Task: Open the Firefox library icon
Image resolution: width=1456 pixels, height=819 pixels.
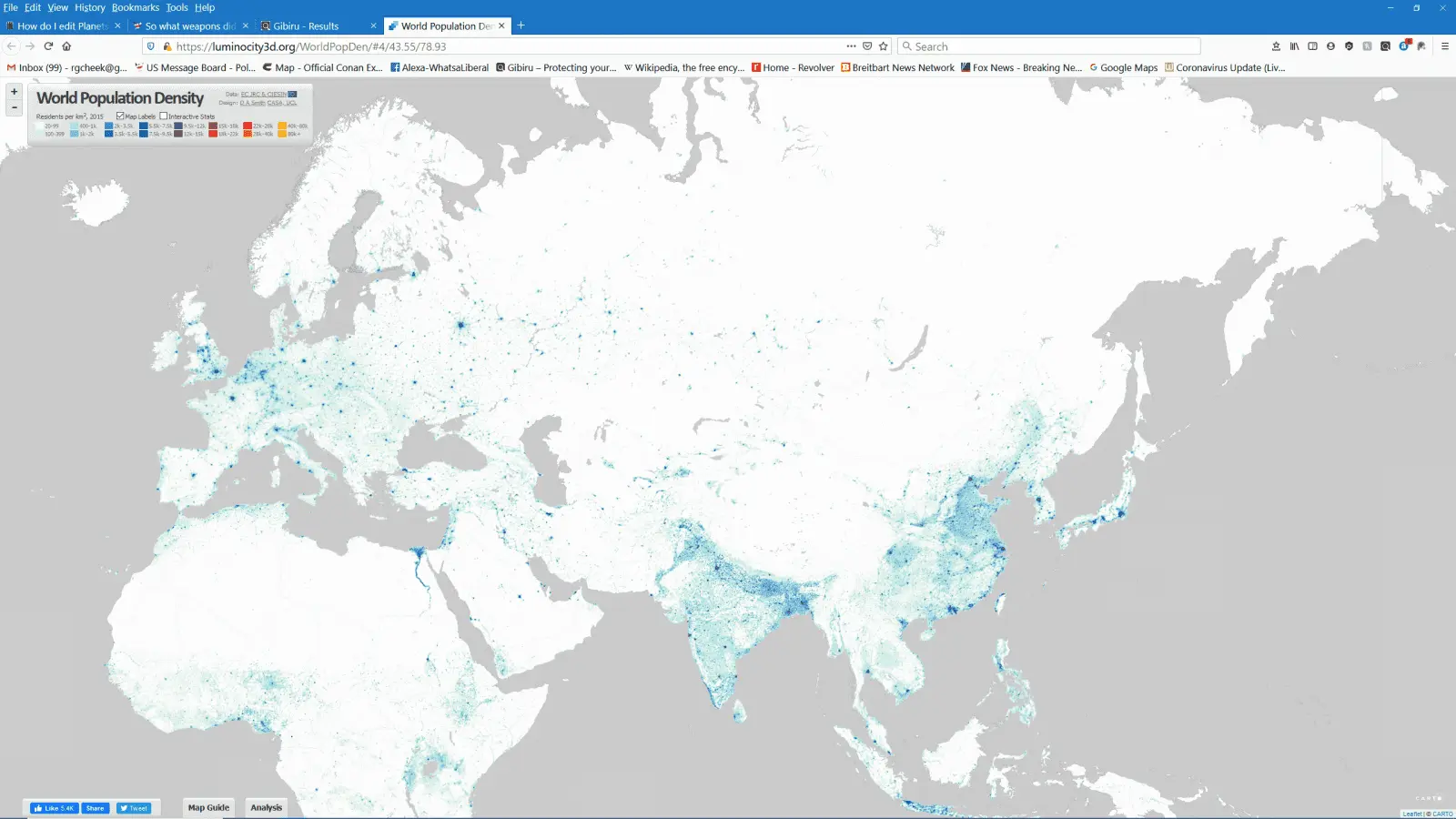Action: pos(1294,46)
